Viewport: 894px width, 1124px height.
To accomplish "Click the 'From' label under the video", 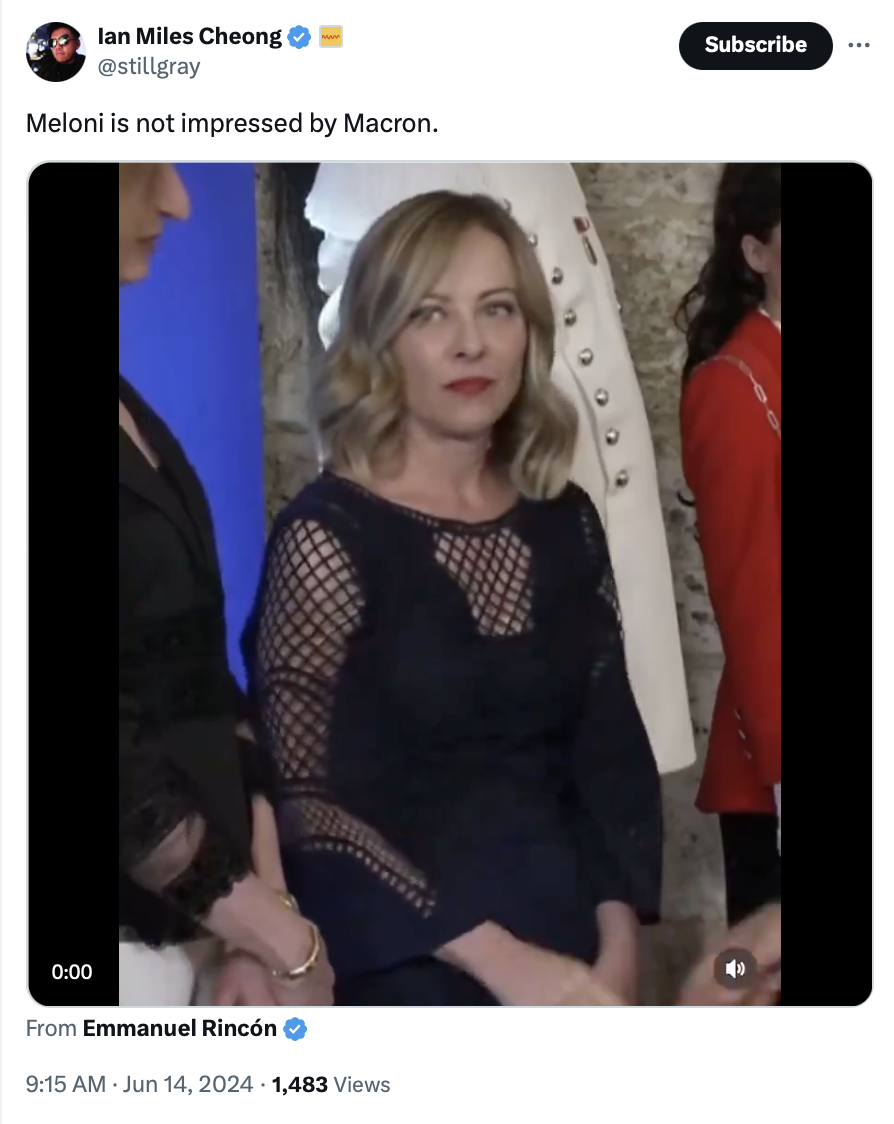I will point(51,1029).
